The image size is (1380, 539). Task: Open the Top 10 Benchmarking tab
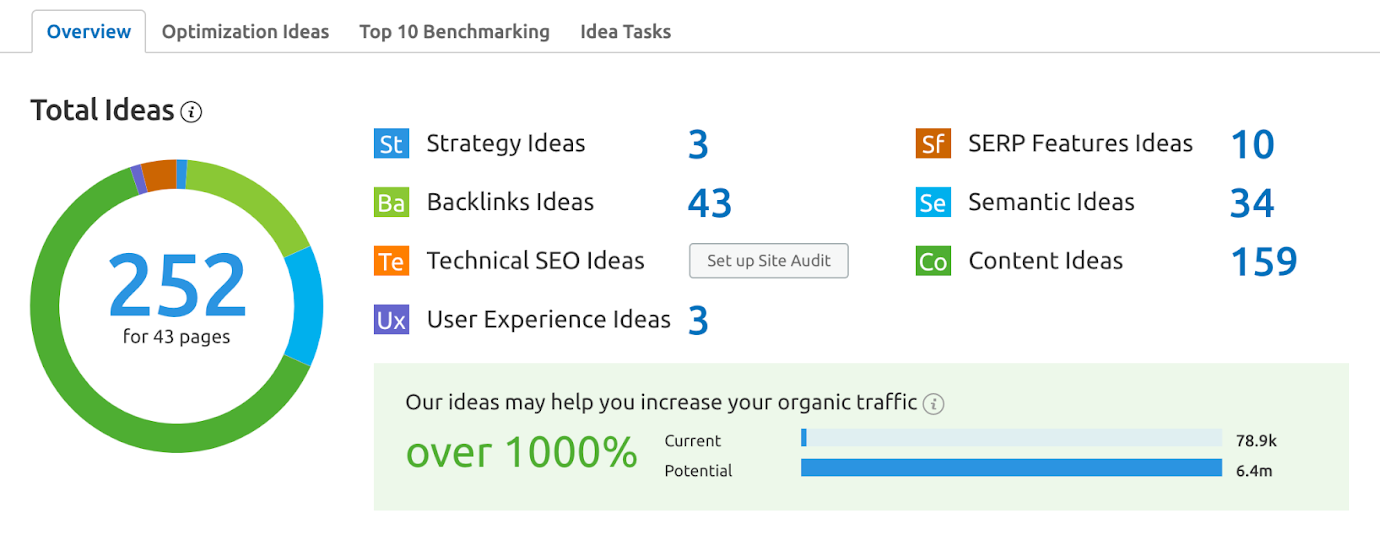tap(454, 32)
